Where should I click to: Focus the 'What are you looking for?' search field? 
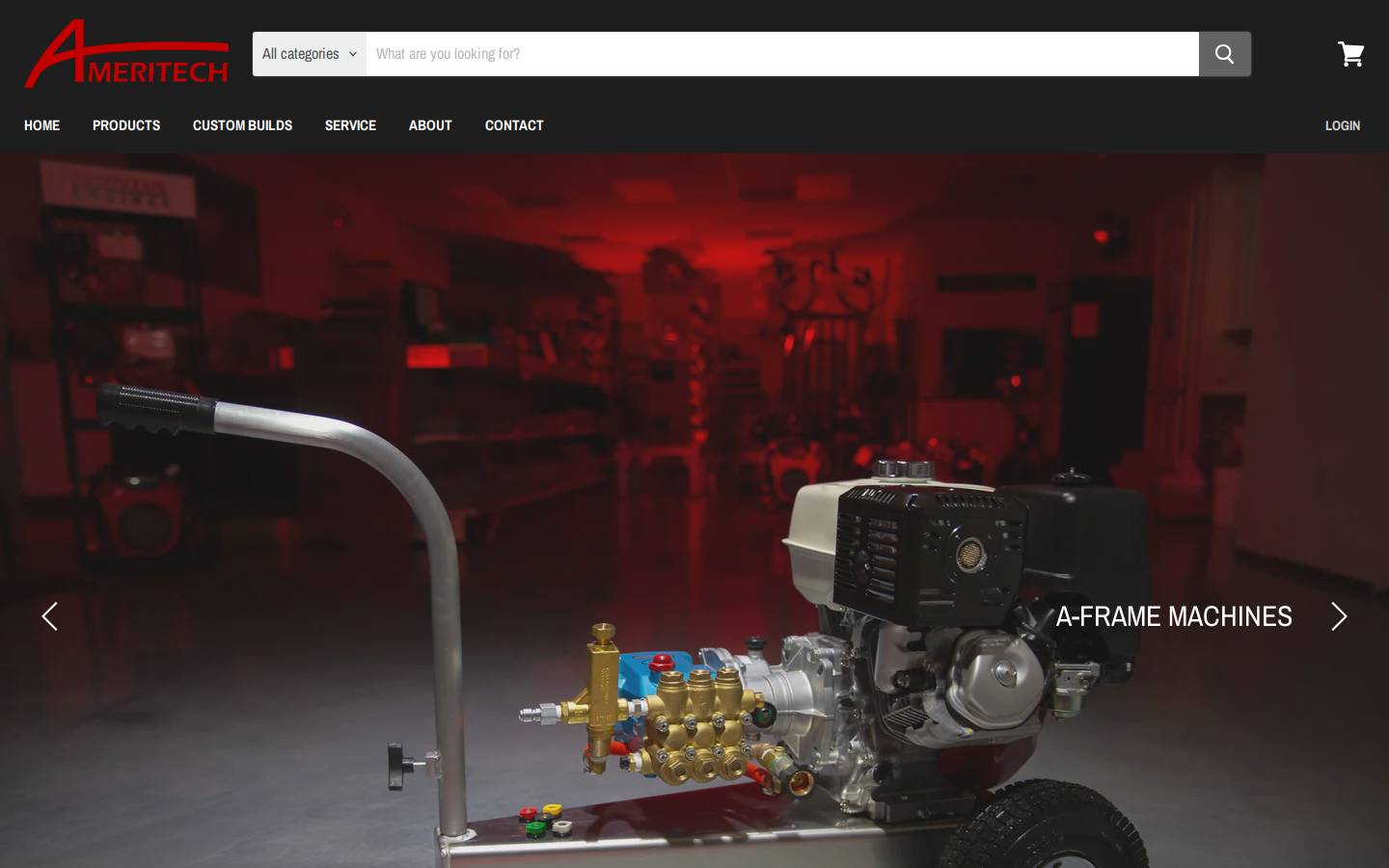[x=782, y=54]
